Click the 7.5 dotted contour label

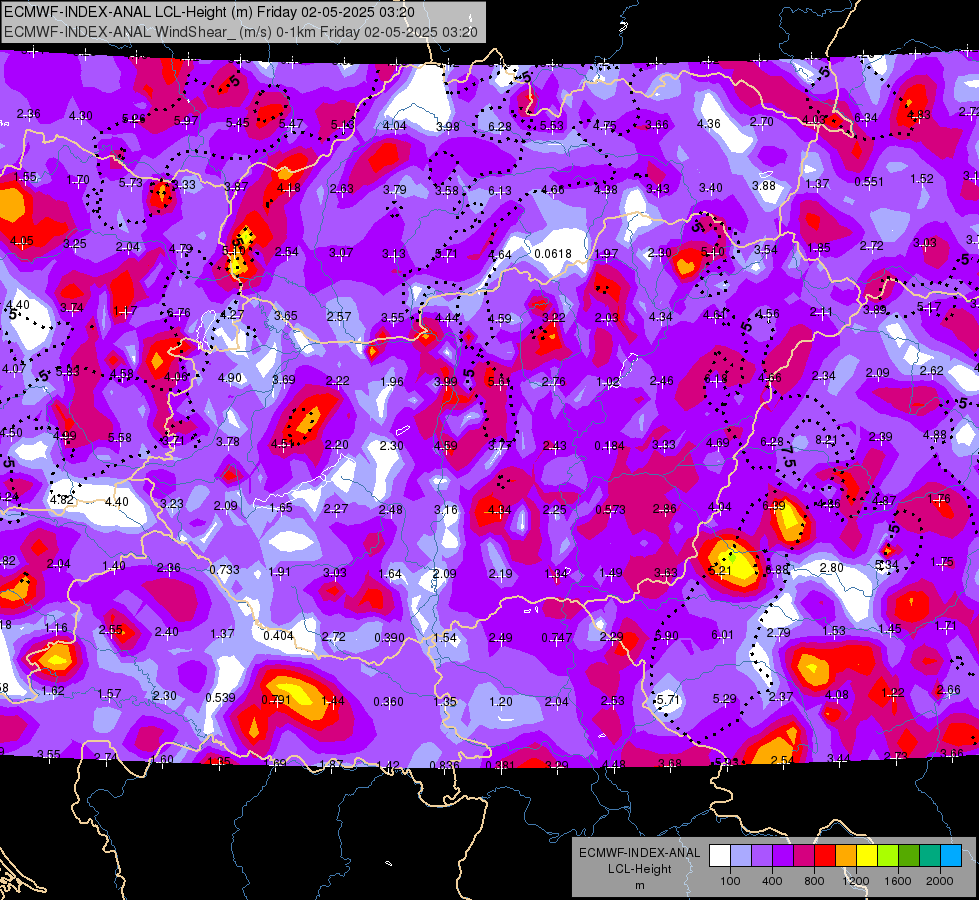[788, 457]
